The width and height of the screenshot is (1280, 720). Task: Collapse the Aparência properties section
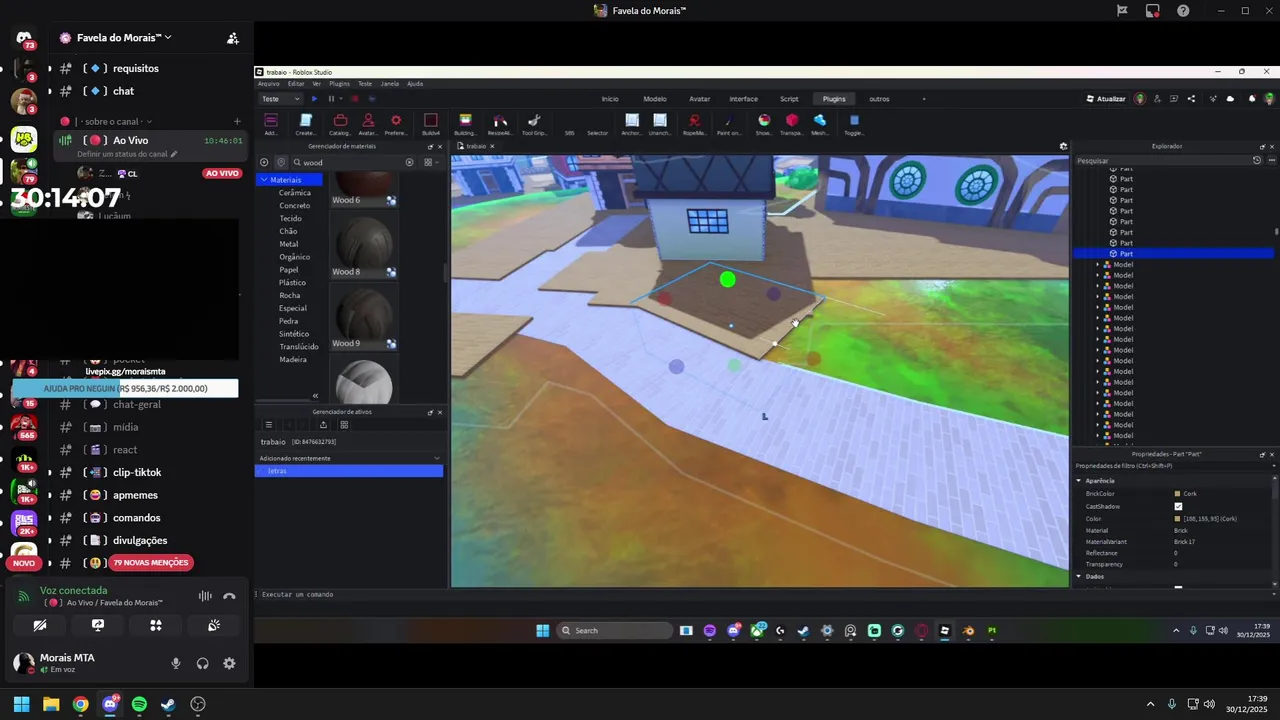tap(1079, 481)
